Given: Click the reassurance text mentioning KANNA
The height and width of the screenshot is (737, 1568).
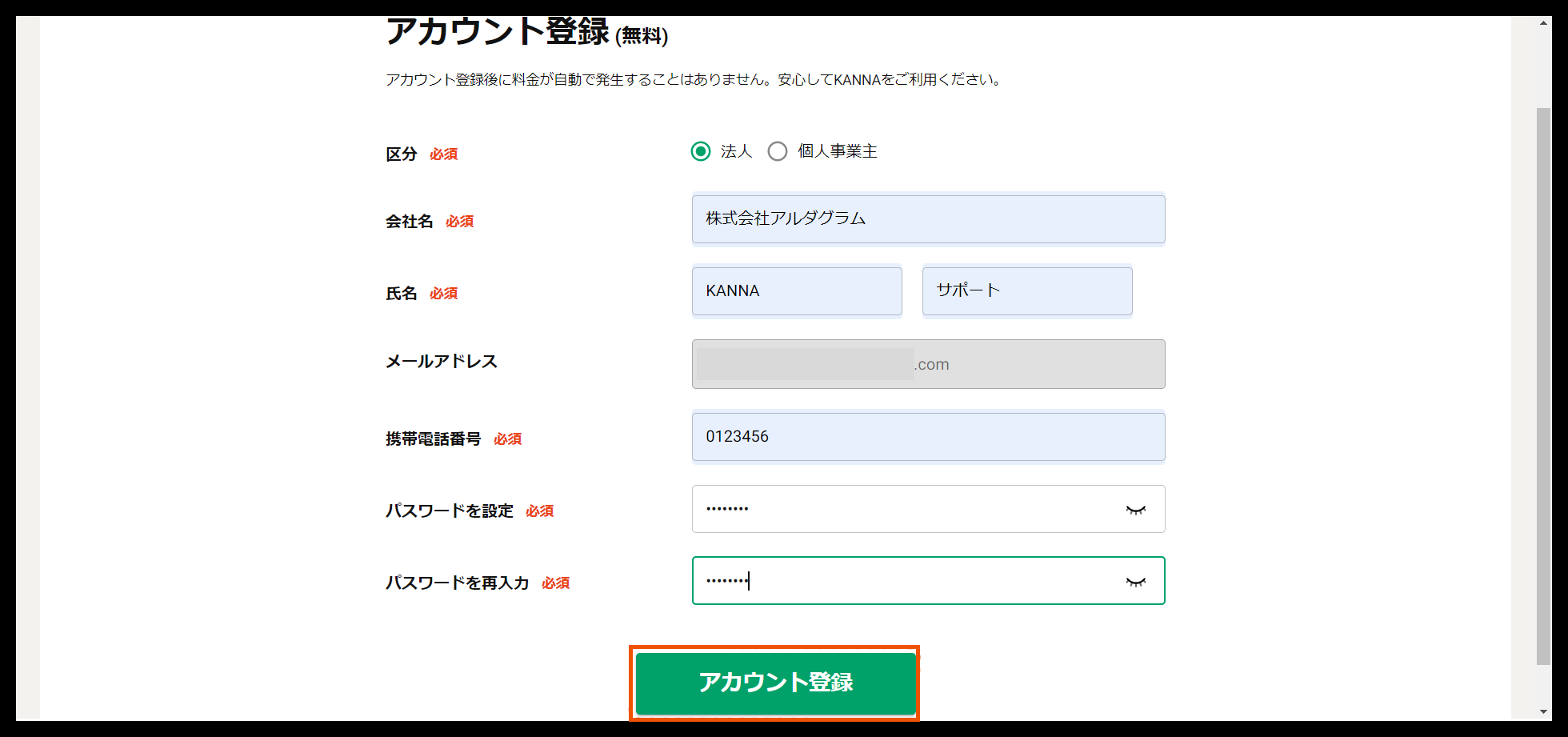Looking at the screenshot, I should click(x=692, y=79).
